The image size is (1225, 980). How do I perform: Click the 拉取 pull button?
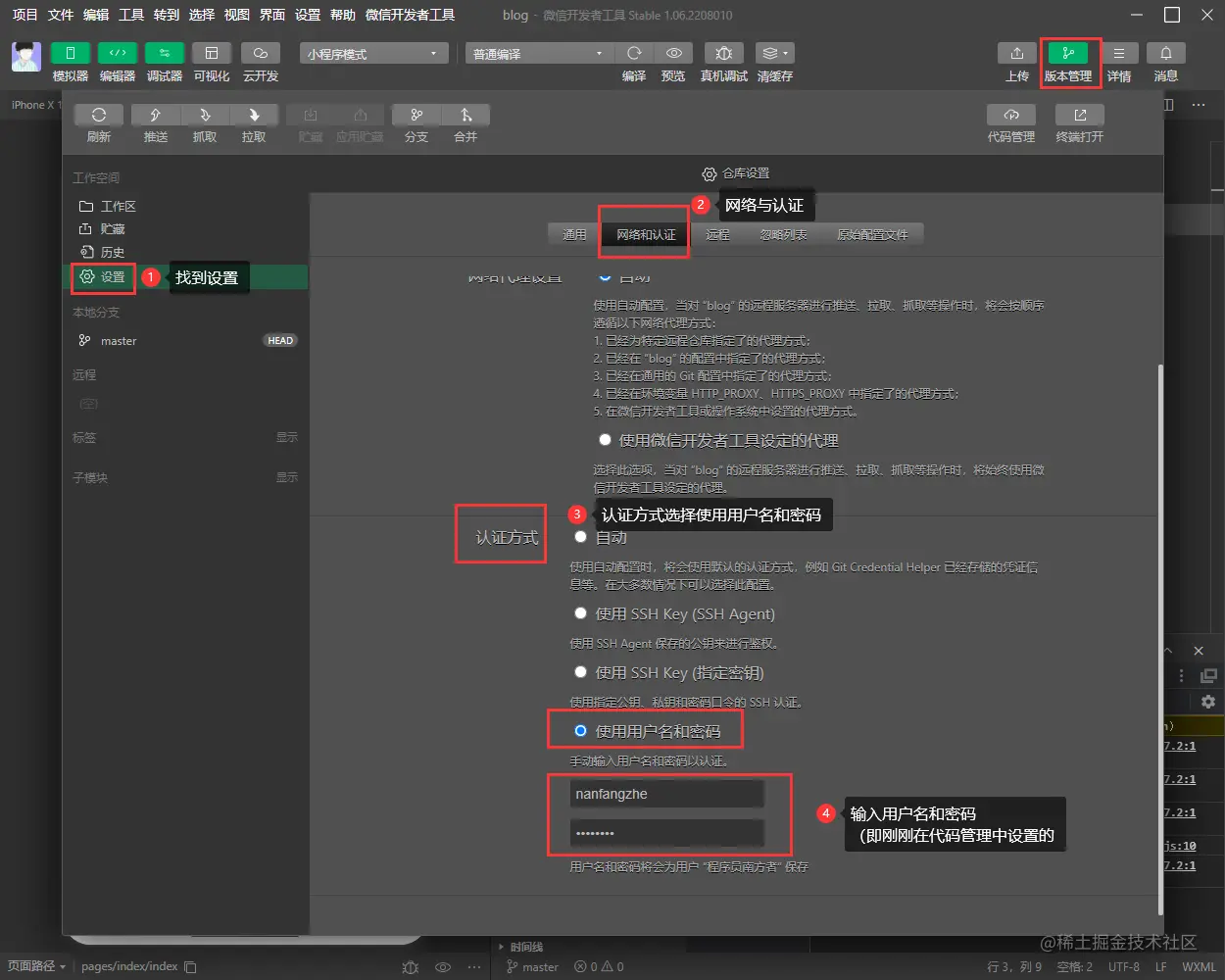point(254,115)
